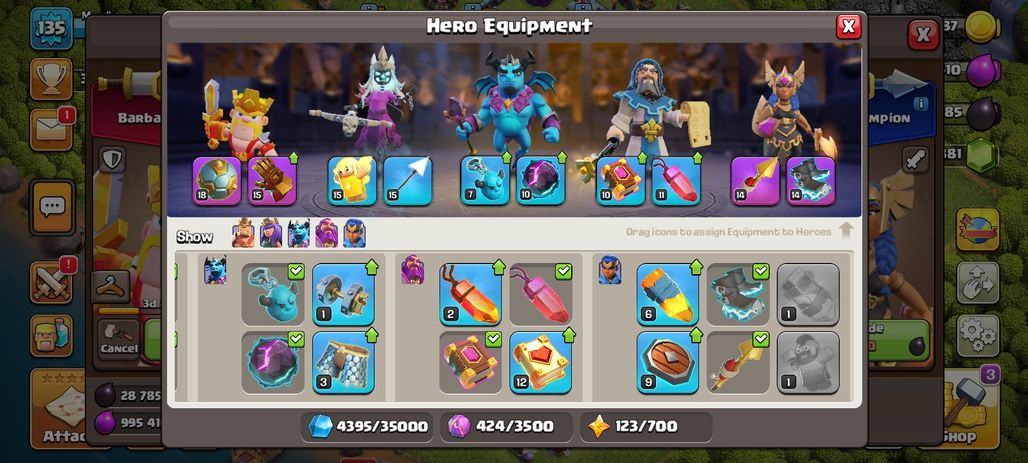Click the equipped pink Life Gem checkmark item

coord(540,294)
